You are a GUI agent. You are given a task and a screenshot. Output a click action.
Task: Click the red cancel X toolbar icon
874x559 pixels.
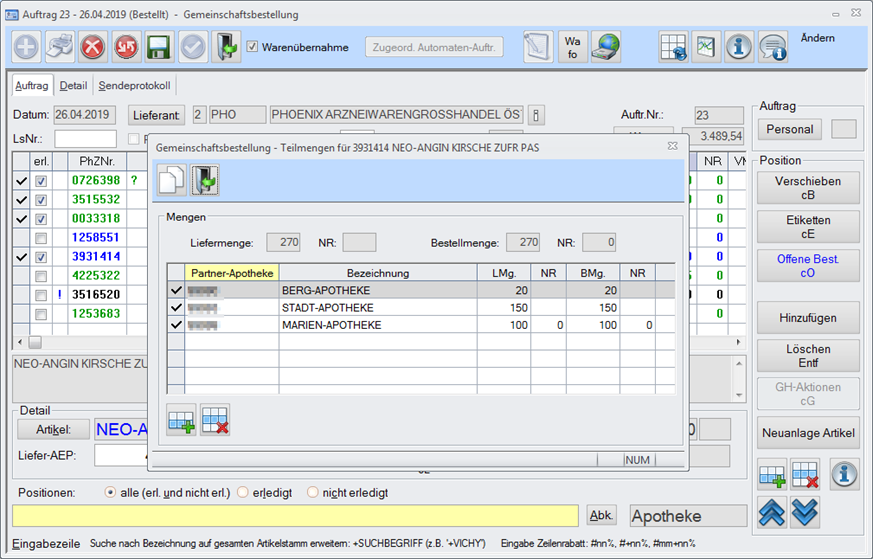pyautogui.click(x=93, y=47)
